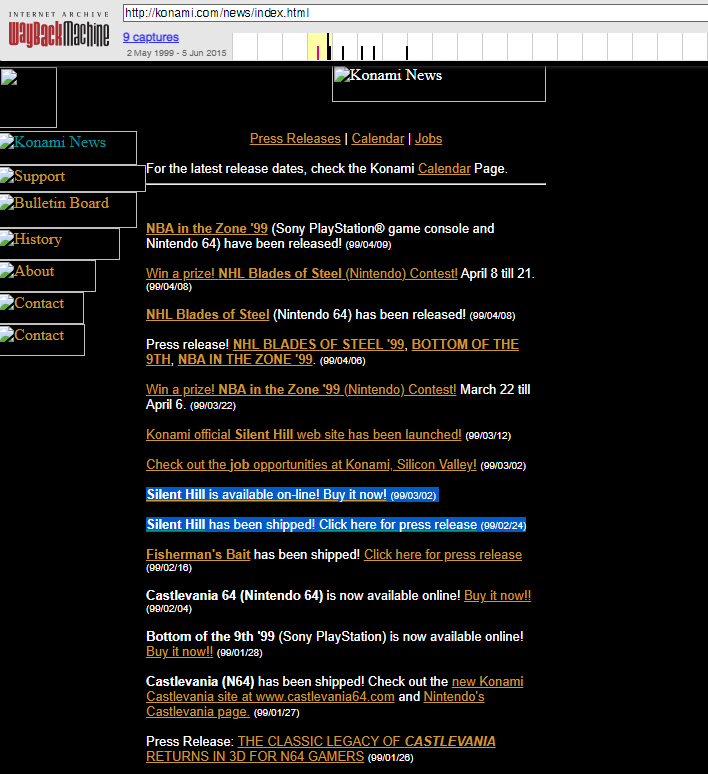Screen dimensions: 708x774
Task: Open the Konami official Silent Hill web site link
Action: pos(303,435)
